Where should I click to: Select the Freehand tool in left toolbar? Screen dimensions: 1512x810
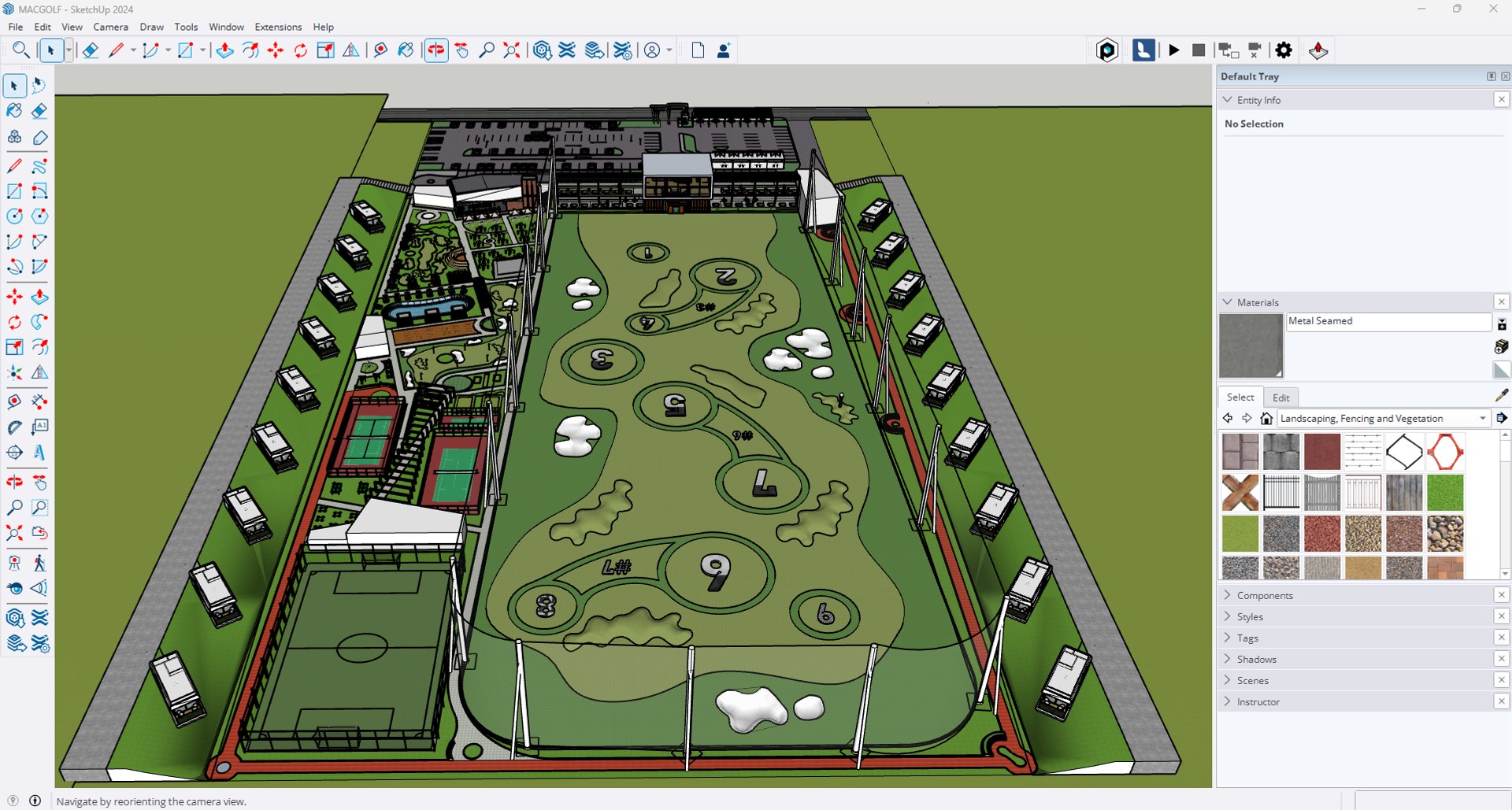[39, 166]
